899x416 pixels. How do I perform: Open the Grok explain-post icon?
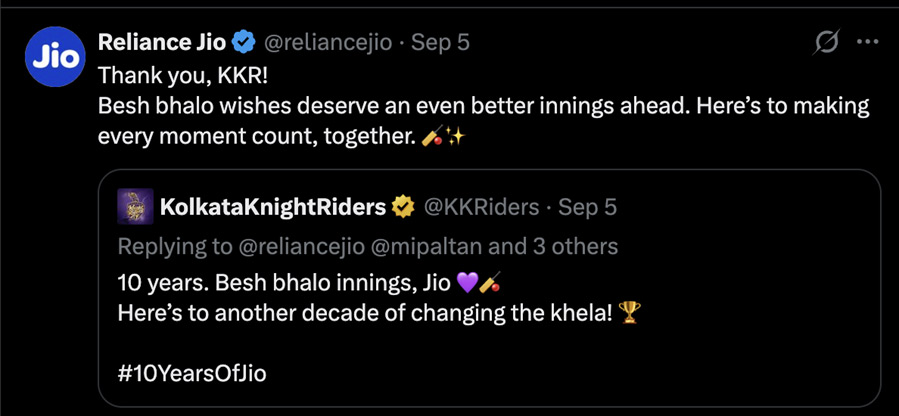point(827,42)
